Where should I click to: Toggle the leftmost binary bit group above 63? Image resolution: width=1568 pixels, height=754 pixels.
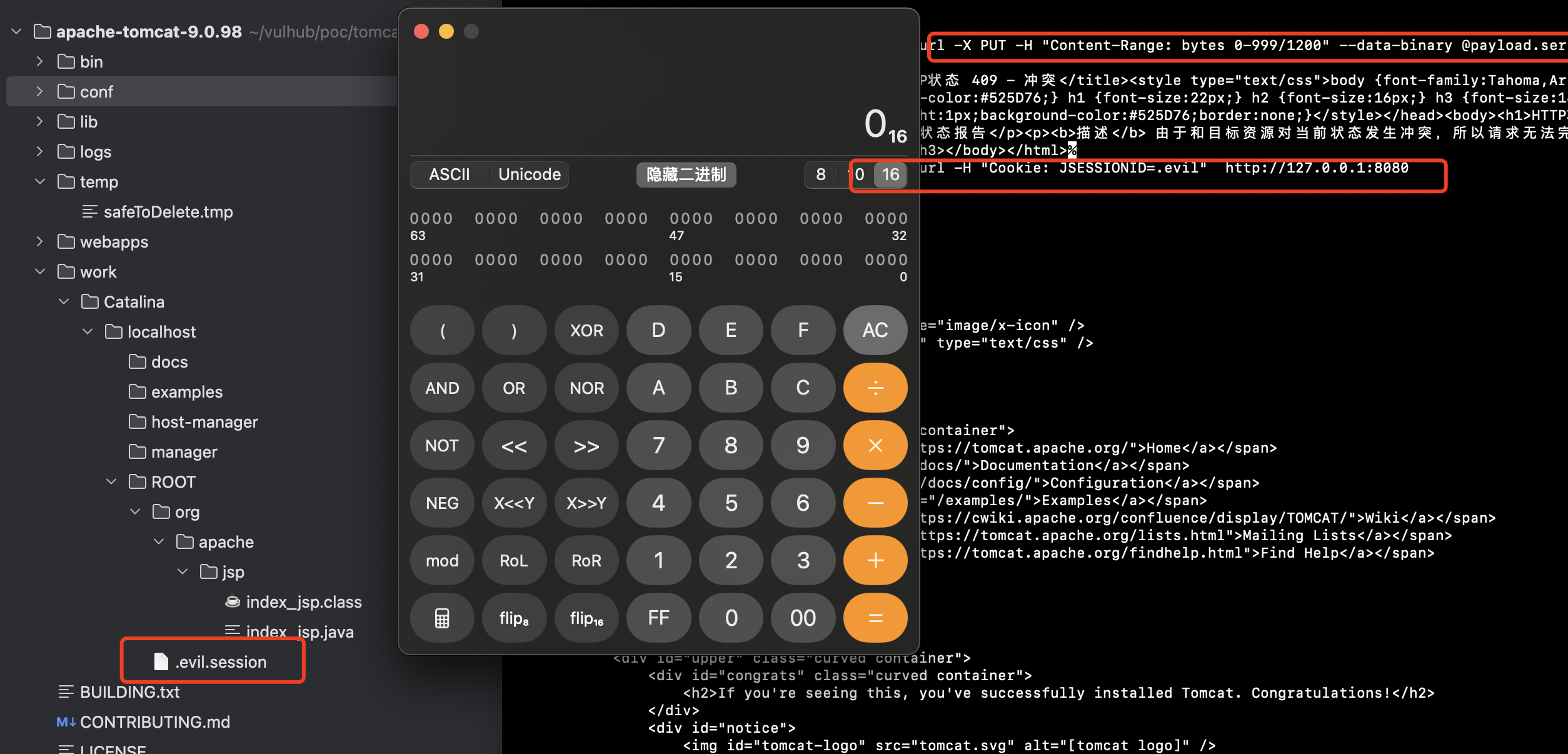431,218
